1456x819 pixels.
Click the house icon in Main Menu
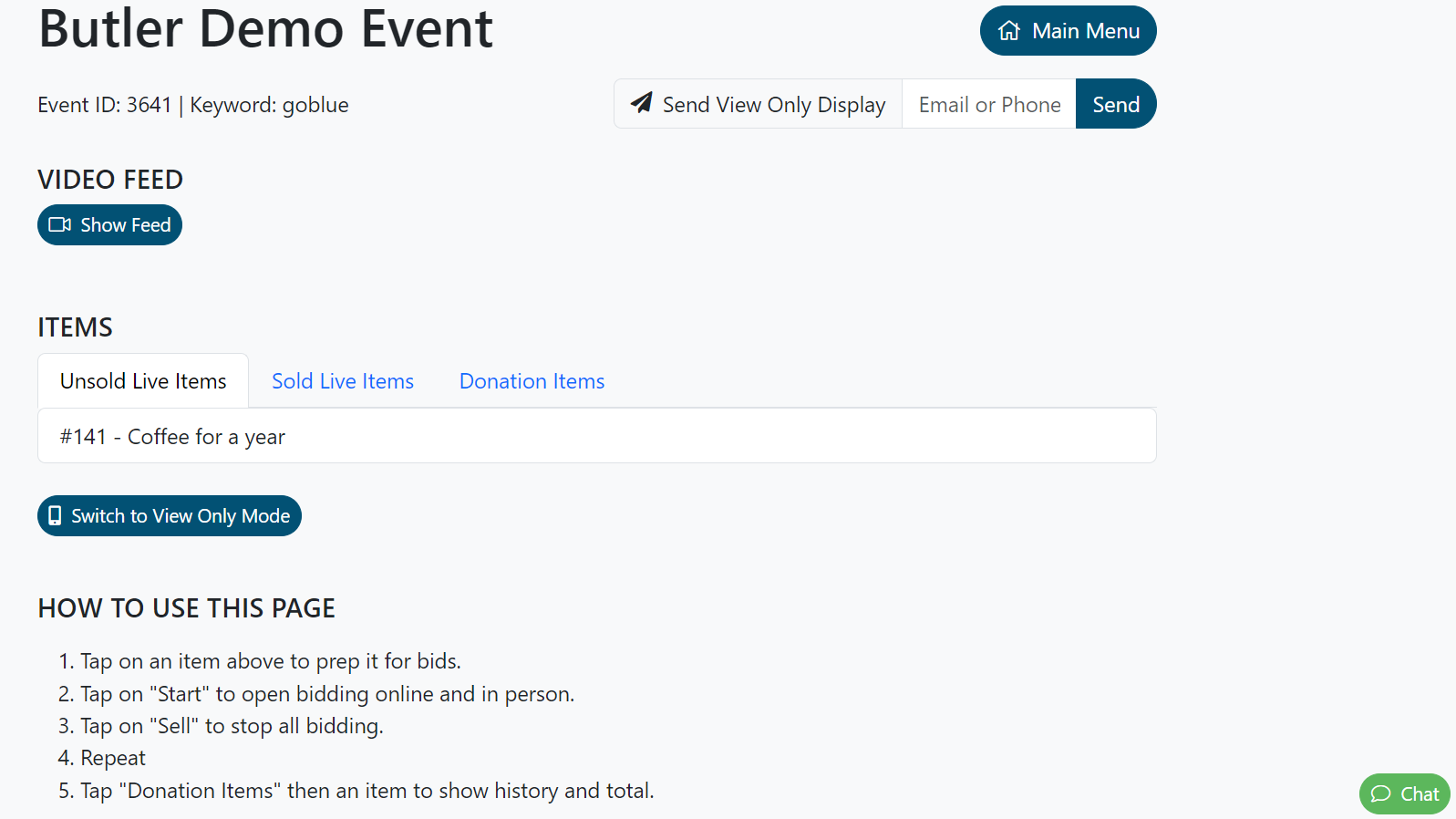coord(1008,31)
